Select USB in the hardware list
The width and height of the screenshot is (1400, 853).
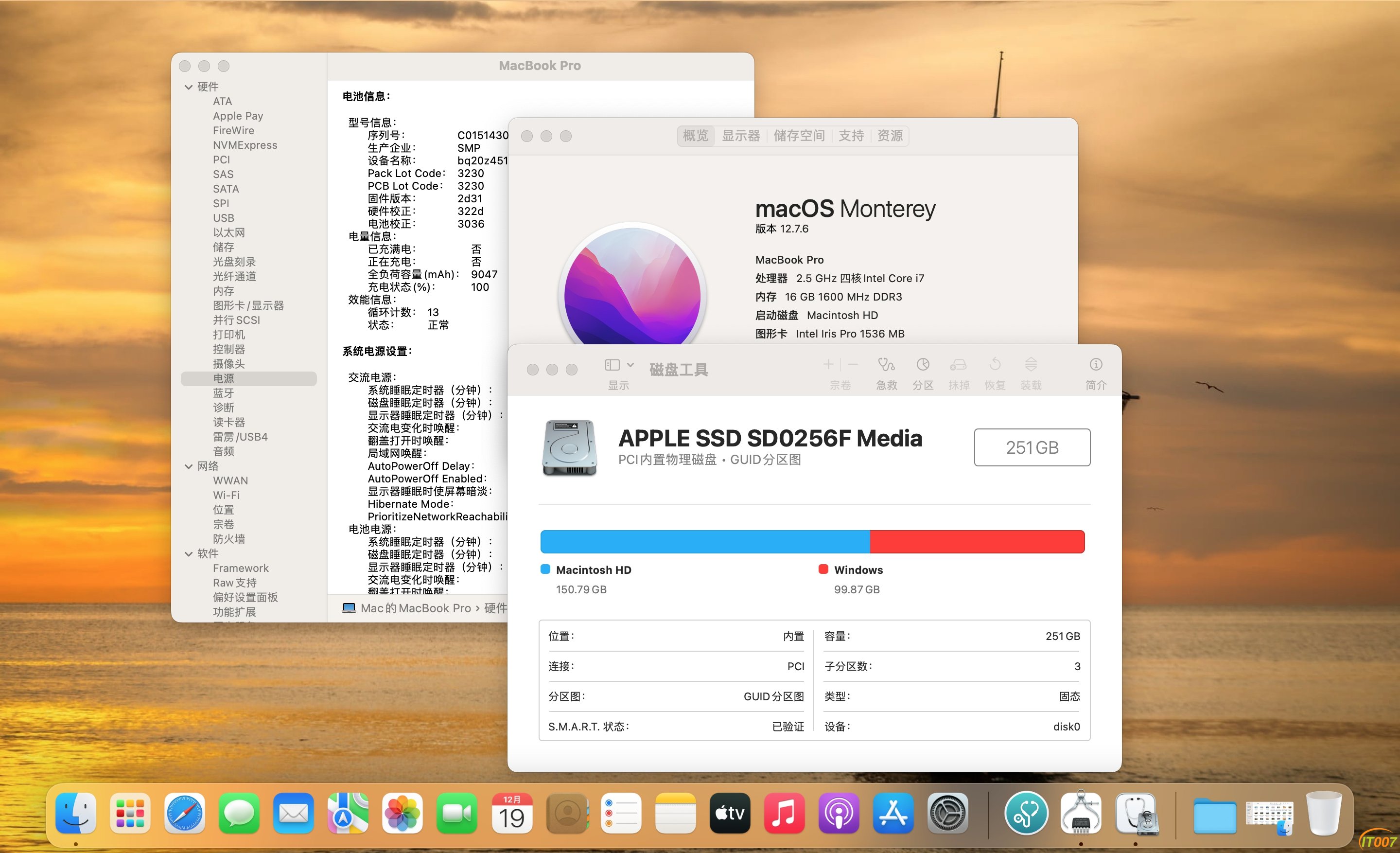click(x=223, y=218)
